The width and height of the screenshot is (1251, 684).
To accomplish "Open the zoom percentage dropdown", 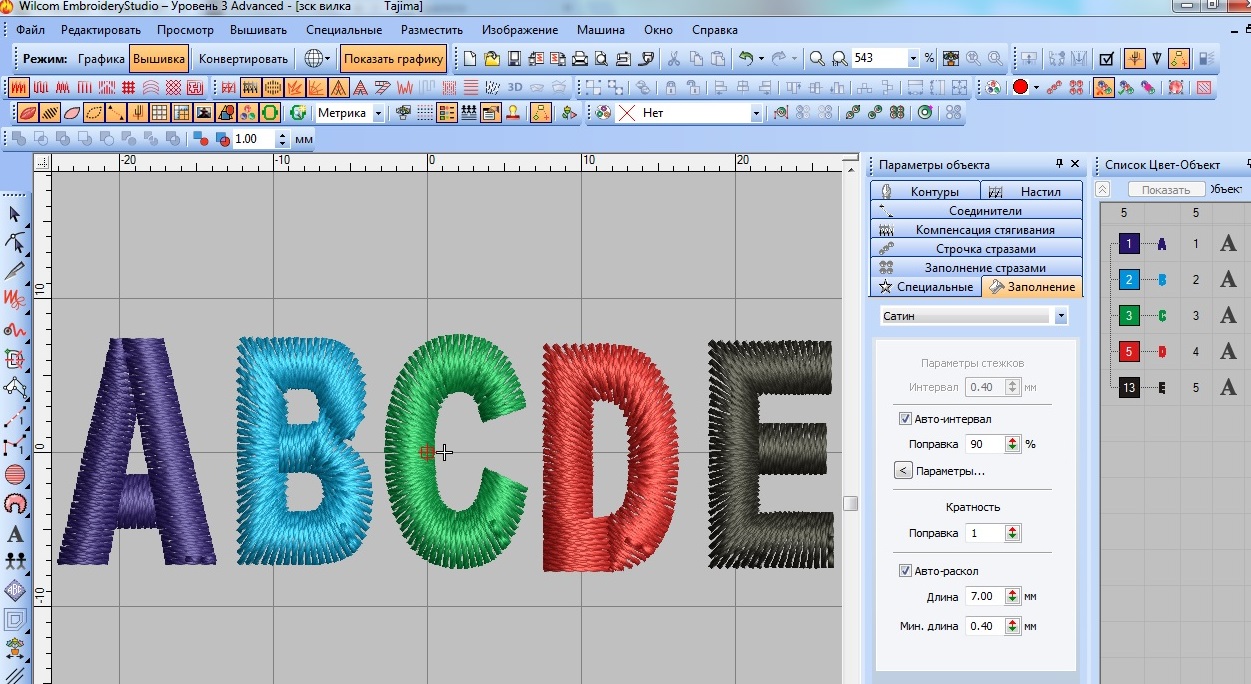I will tap(913, 59).
